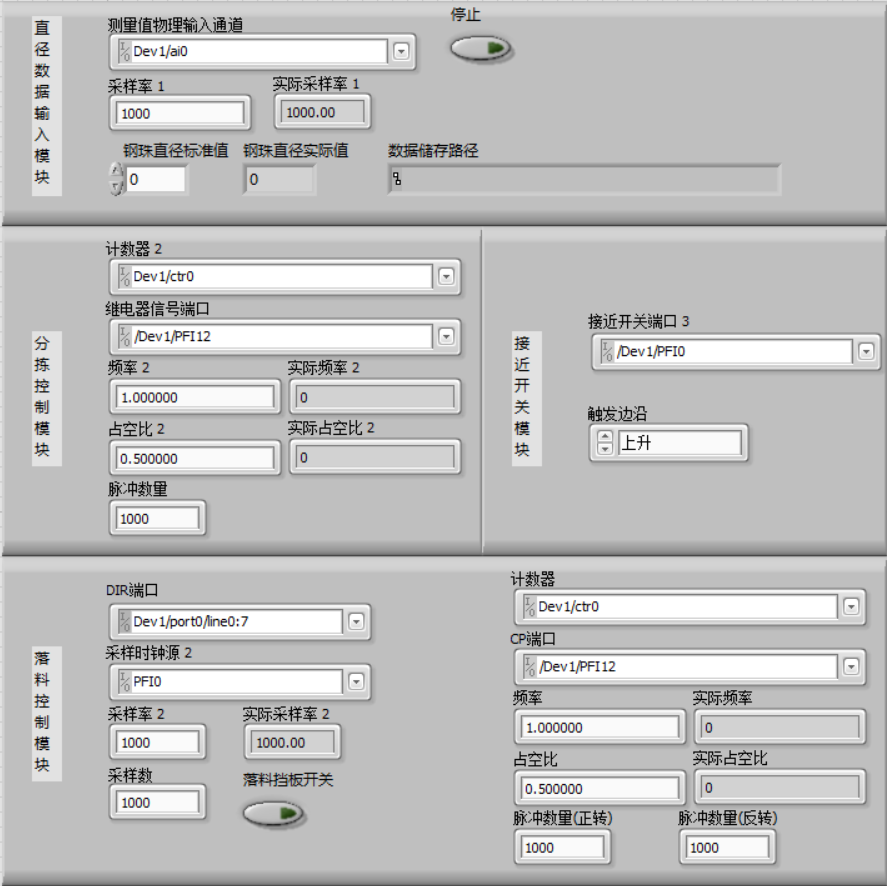This screenshot has height=886, width=887.
Task: Click the I/O icon in 落料控制 计数器
Action: point(529,607)
